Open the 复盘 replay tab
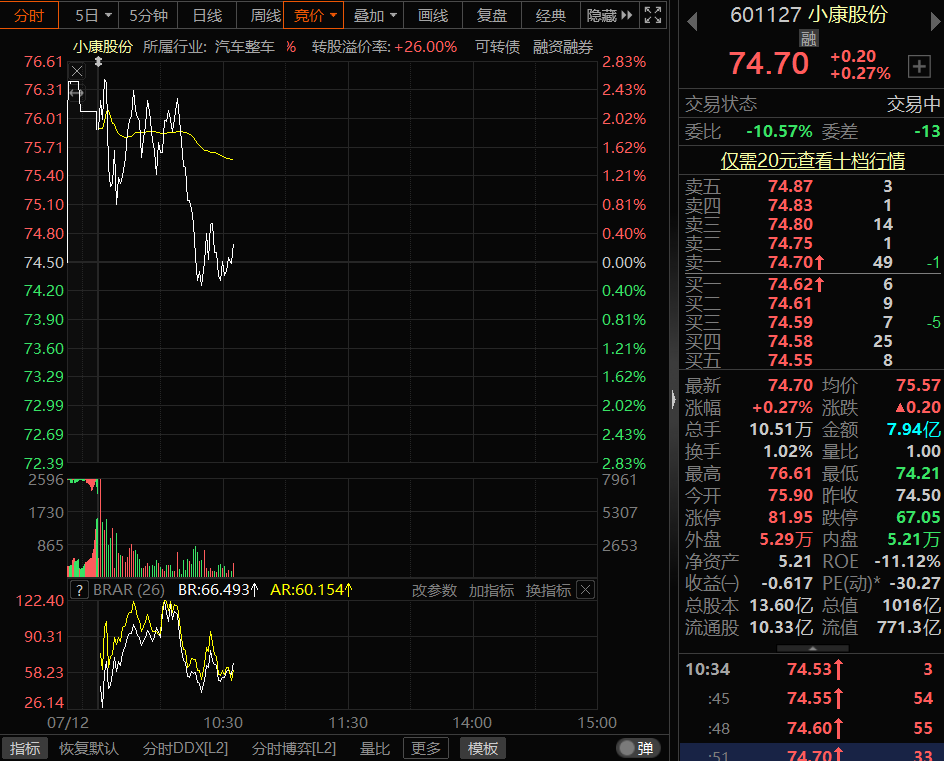The width and height of the screenshot is (944, 761). [492, 15]
